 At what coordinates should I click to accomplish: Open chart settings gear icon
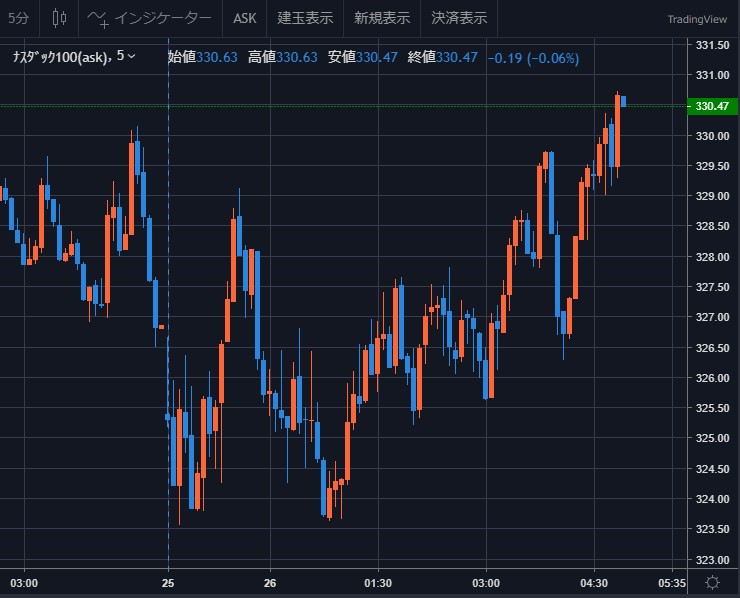(x=712, y=582)
